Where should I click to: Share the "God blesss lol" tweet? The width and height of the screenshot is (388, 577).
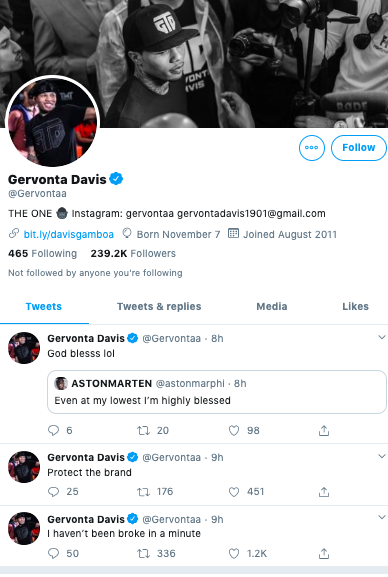click(x=324, y=430)
